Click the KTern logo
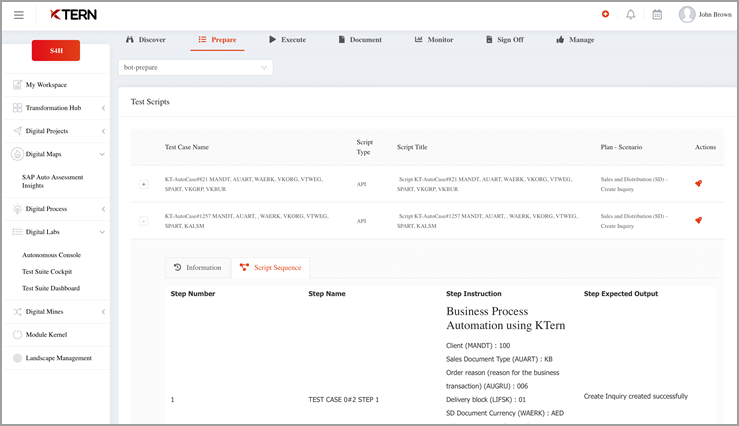739x426 pixels. pyautogui.click(x=74, y=15)
